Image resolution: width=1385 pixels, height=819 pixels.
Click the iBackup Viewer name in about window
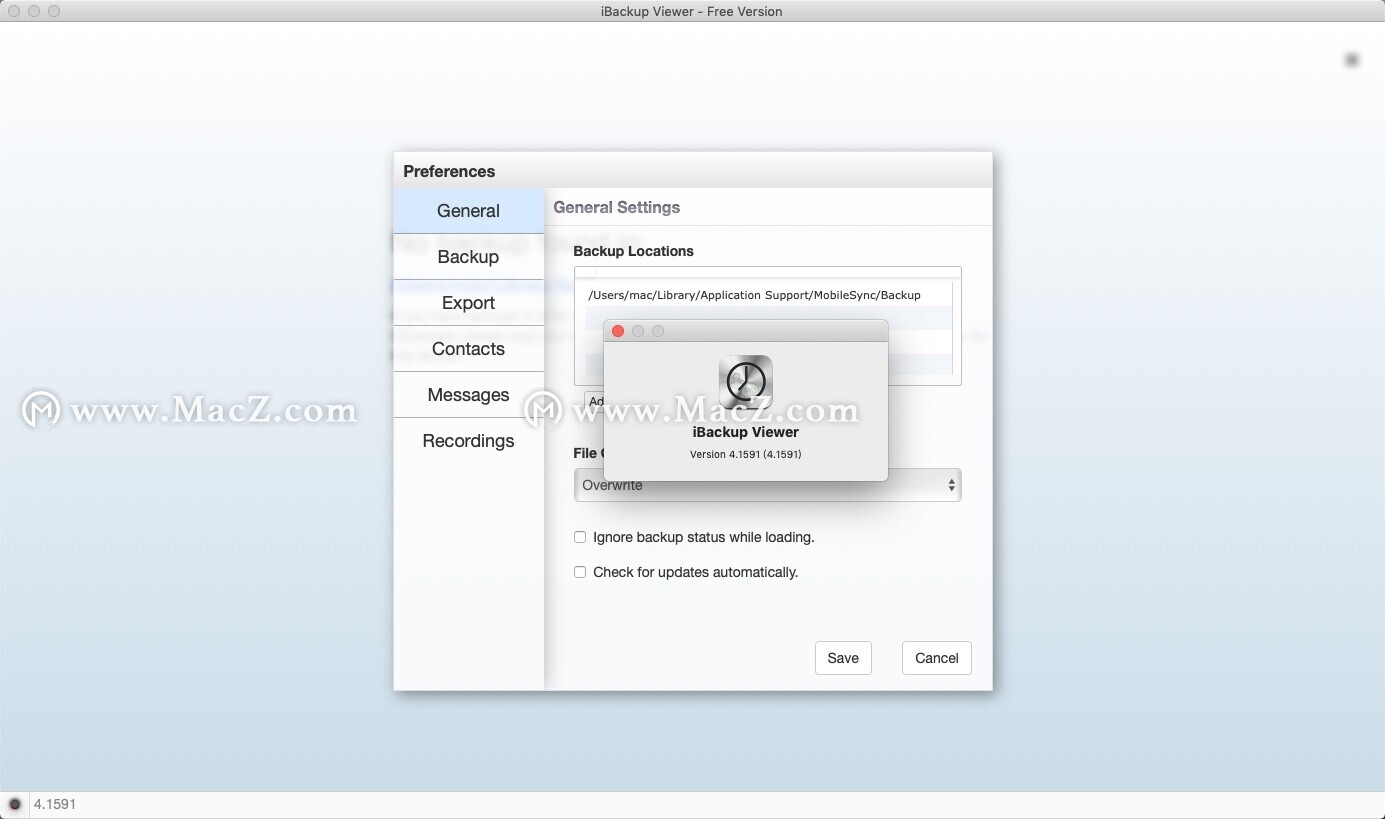pos(746,432)
